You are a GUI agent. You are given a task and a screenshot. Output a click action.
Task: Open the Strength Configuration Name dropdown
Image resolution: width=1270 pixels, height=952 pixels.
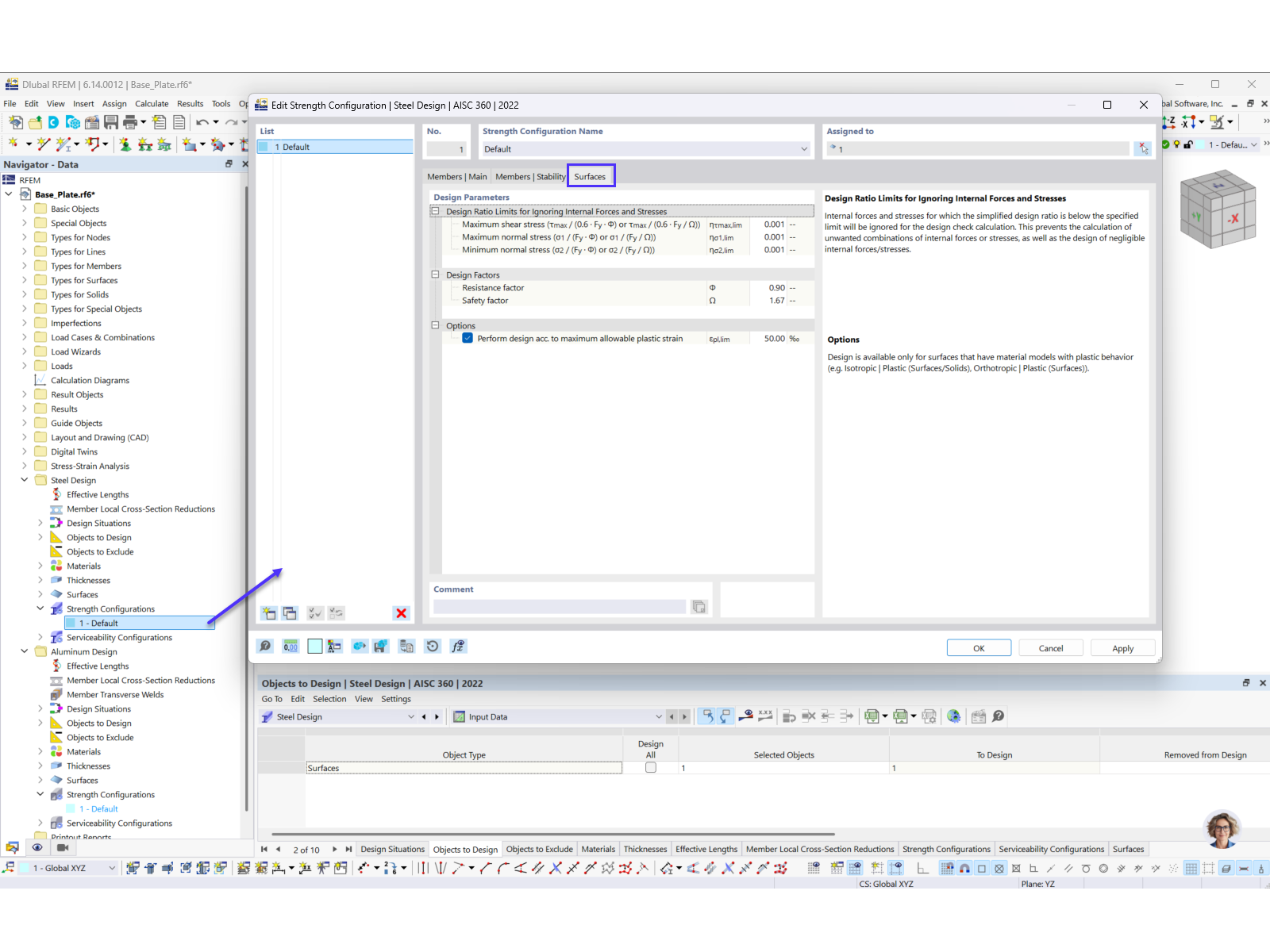pos(804,149)
